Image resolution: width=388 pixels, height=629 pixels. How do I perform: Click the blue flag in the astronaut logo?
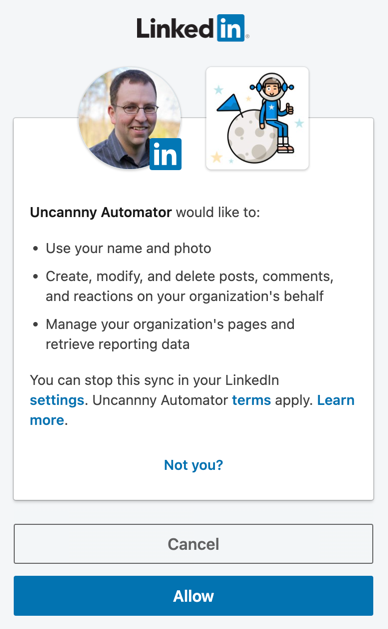tap(230, 104)
